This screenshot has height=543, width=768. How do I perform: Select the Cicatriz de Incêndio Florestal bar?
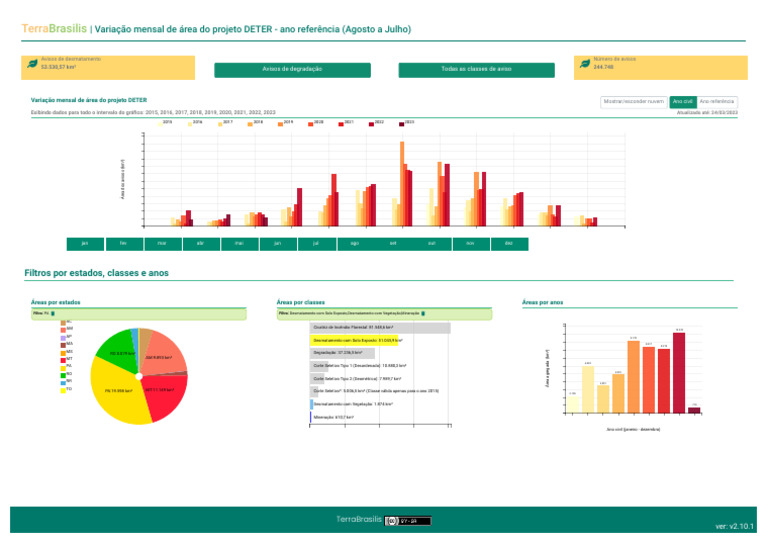point(380,328)
